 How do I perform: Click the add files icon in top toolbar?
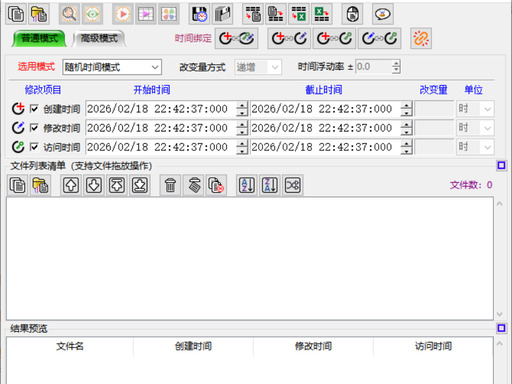(x=16, y=14)
